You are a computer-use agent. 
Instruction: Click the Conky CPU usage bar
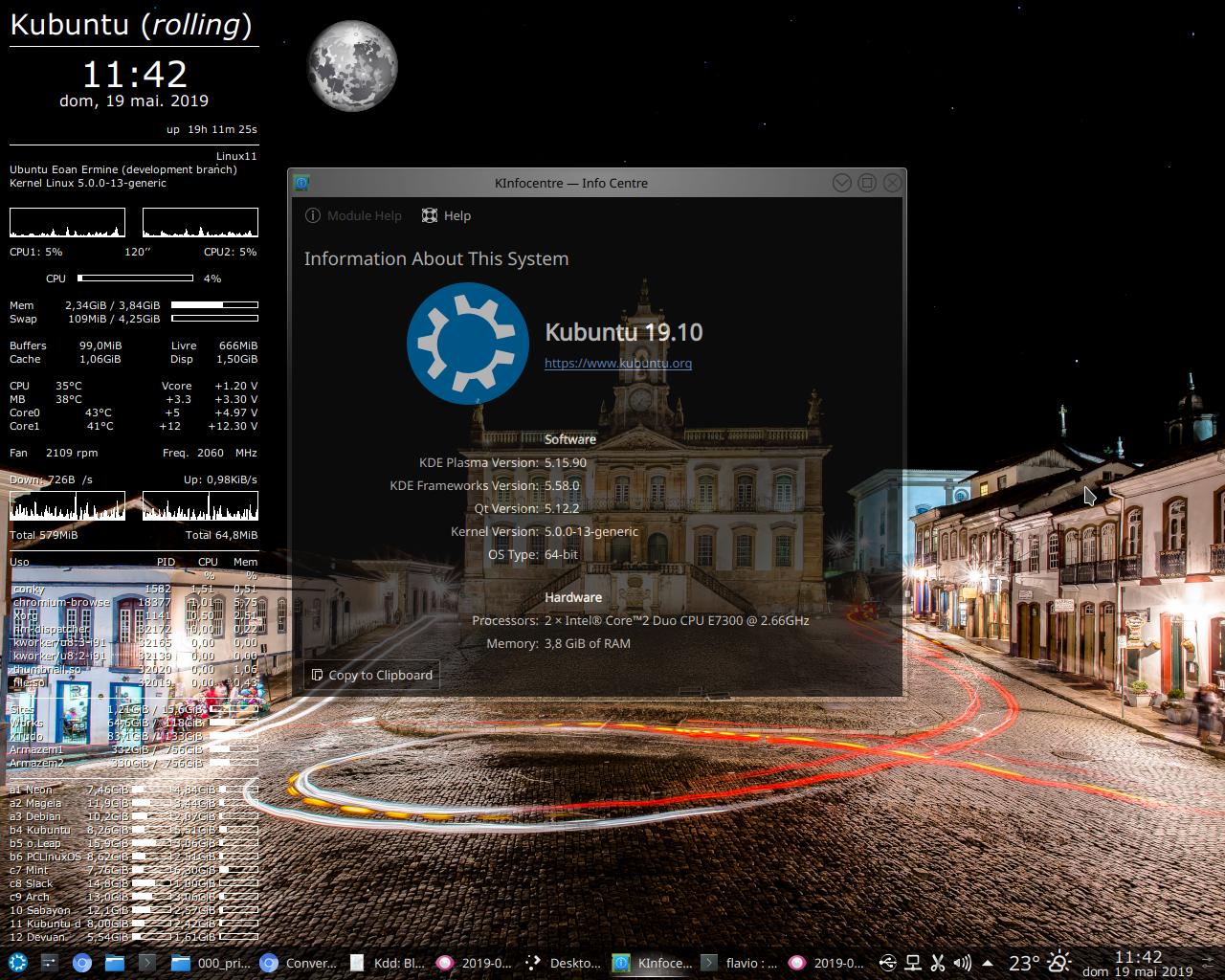[137, 278]
